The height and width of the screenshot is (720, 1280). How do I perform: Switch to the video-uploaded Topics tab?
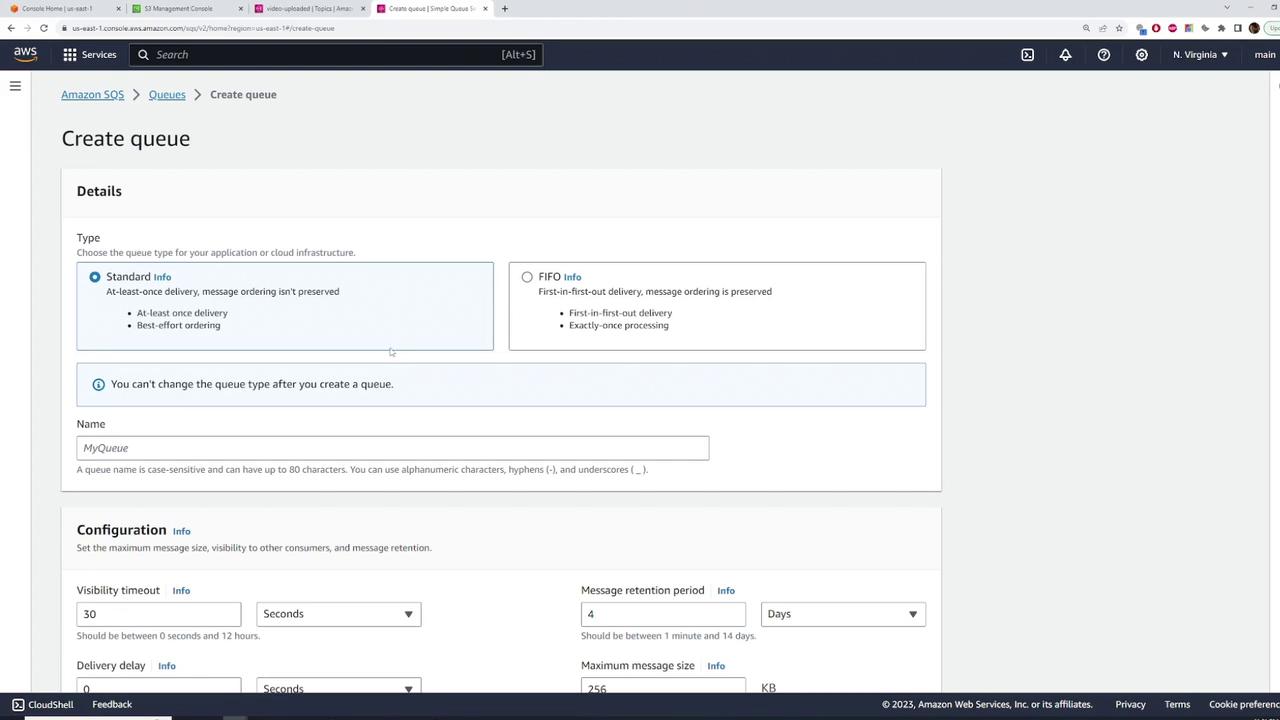click(x=308, y=9)
